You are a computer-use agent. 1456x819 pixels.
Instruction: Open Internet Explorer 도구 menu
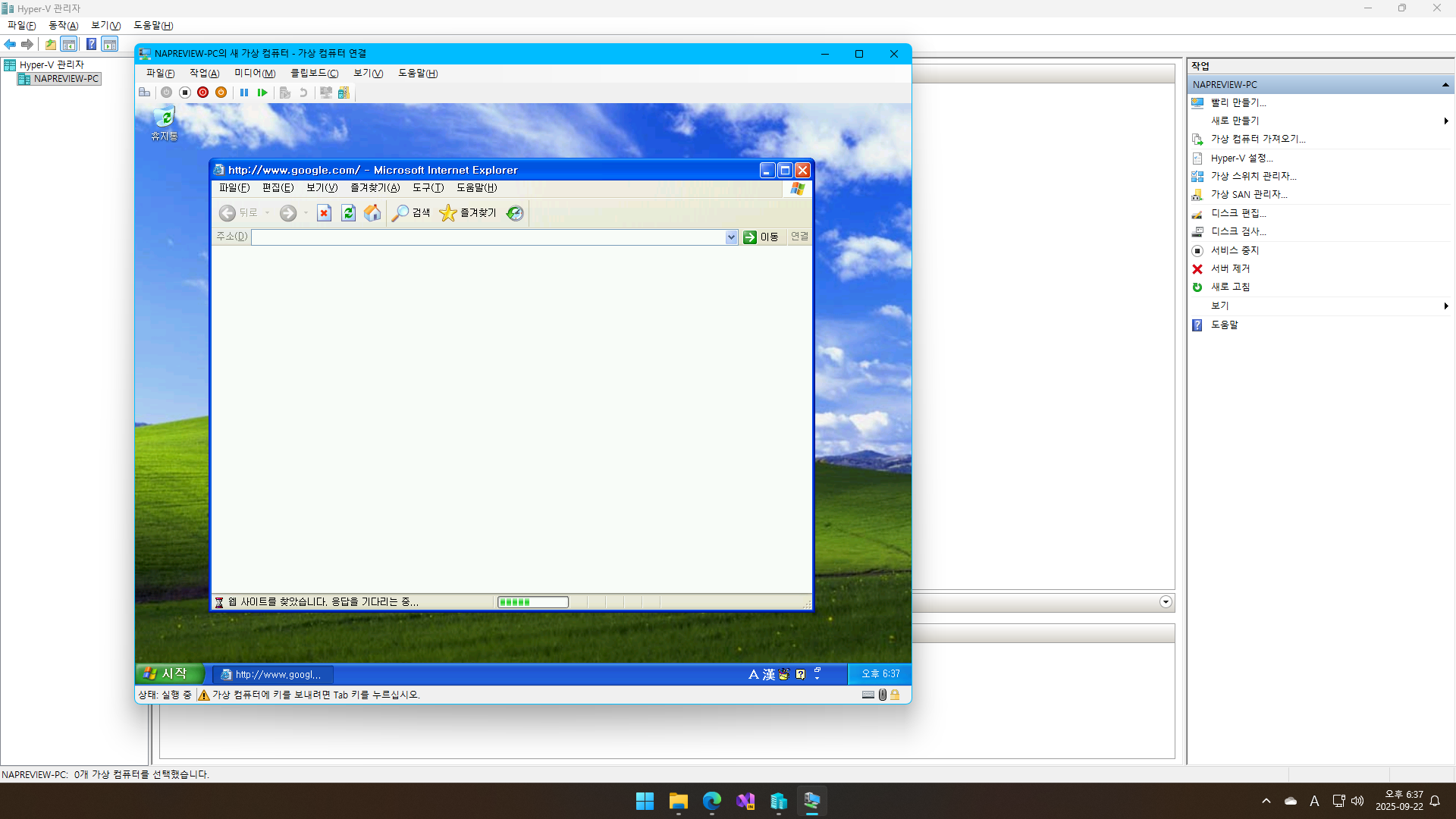[428, 188]
